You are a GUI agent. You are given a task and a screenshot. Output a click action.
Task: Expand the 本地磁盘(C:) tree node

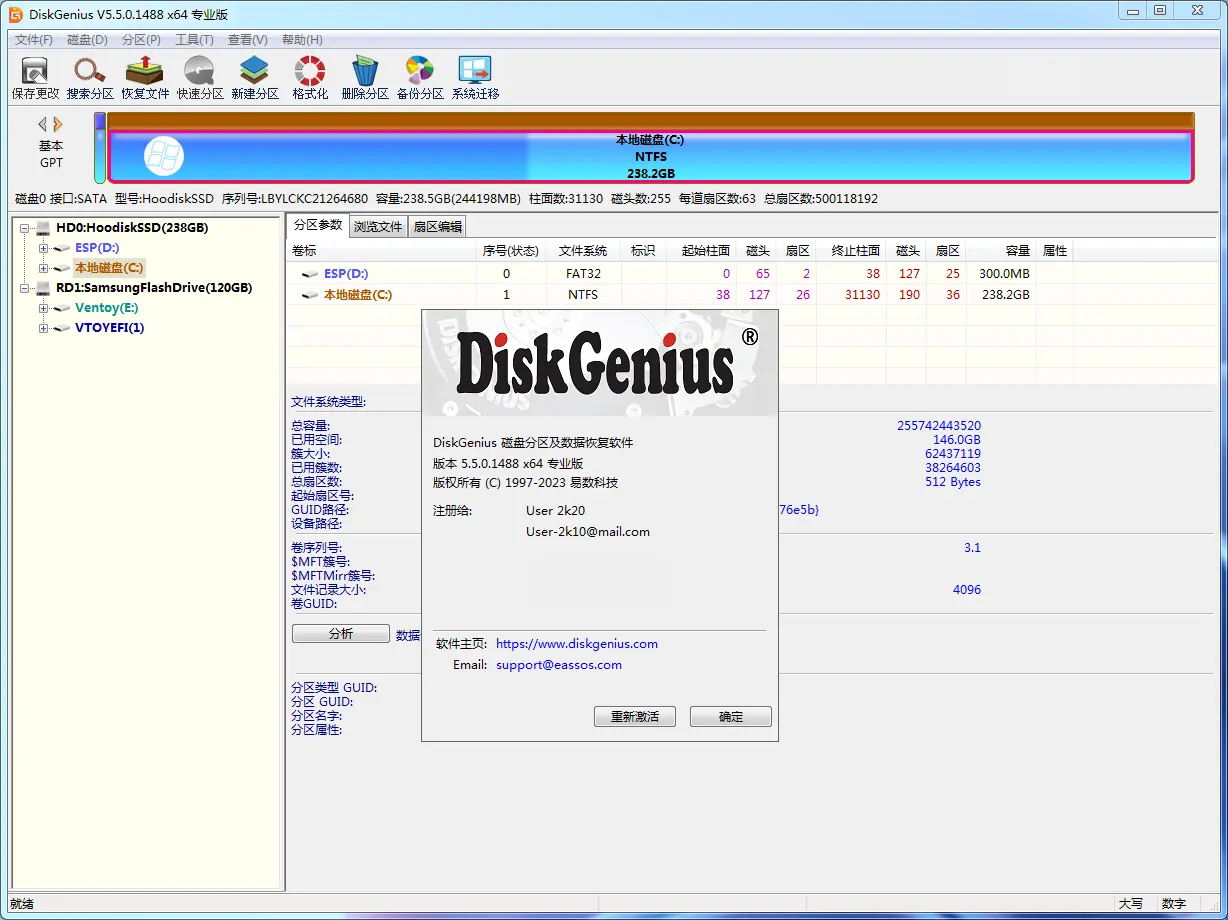[43, 268]
